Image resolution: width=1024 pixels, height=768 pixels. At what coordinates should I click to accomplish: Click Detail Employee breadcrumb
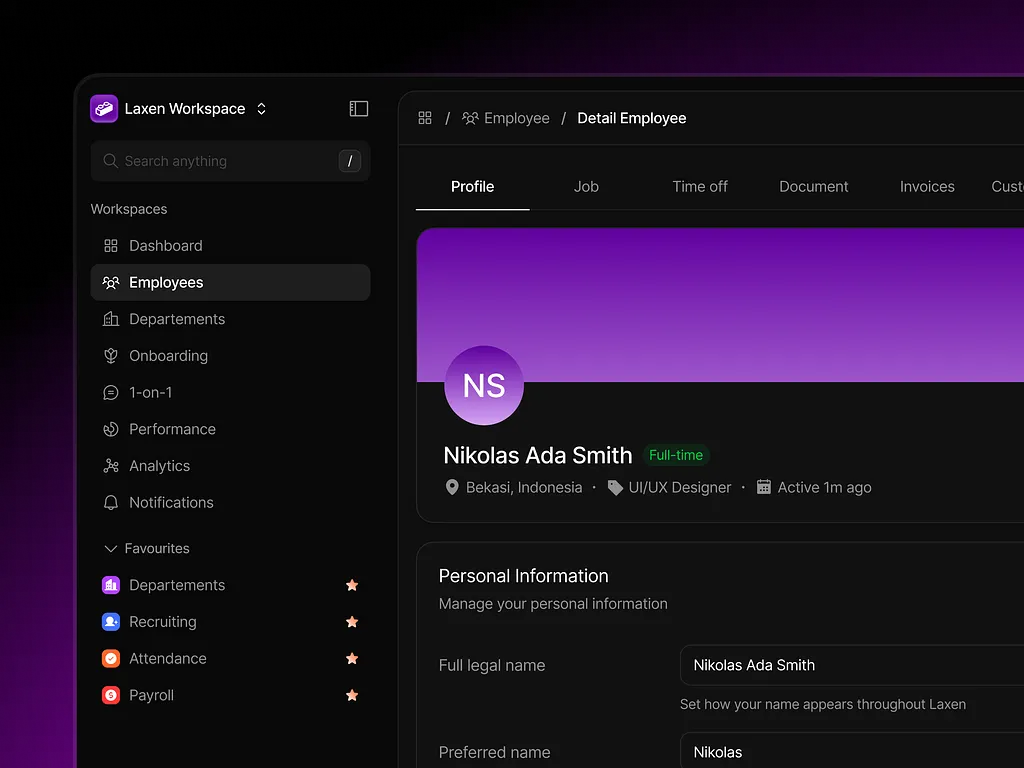click(x=632, y=118)
